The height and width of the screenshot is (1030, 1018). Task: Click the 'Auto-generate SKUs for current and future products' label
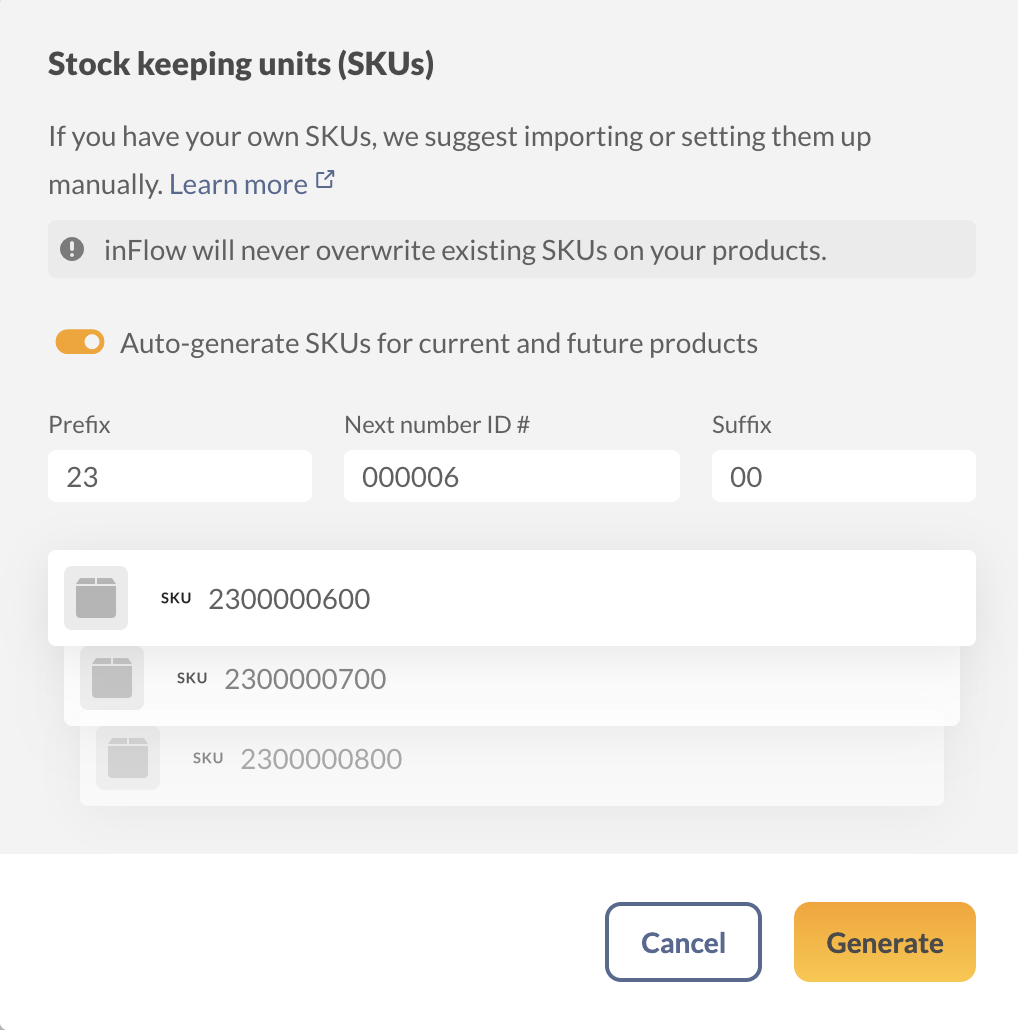pos(438,344)
